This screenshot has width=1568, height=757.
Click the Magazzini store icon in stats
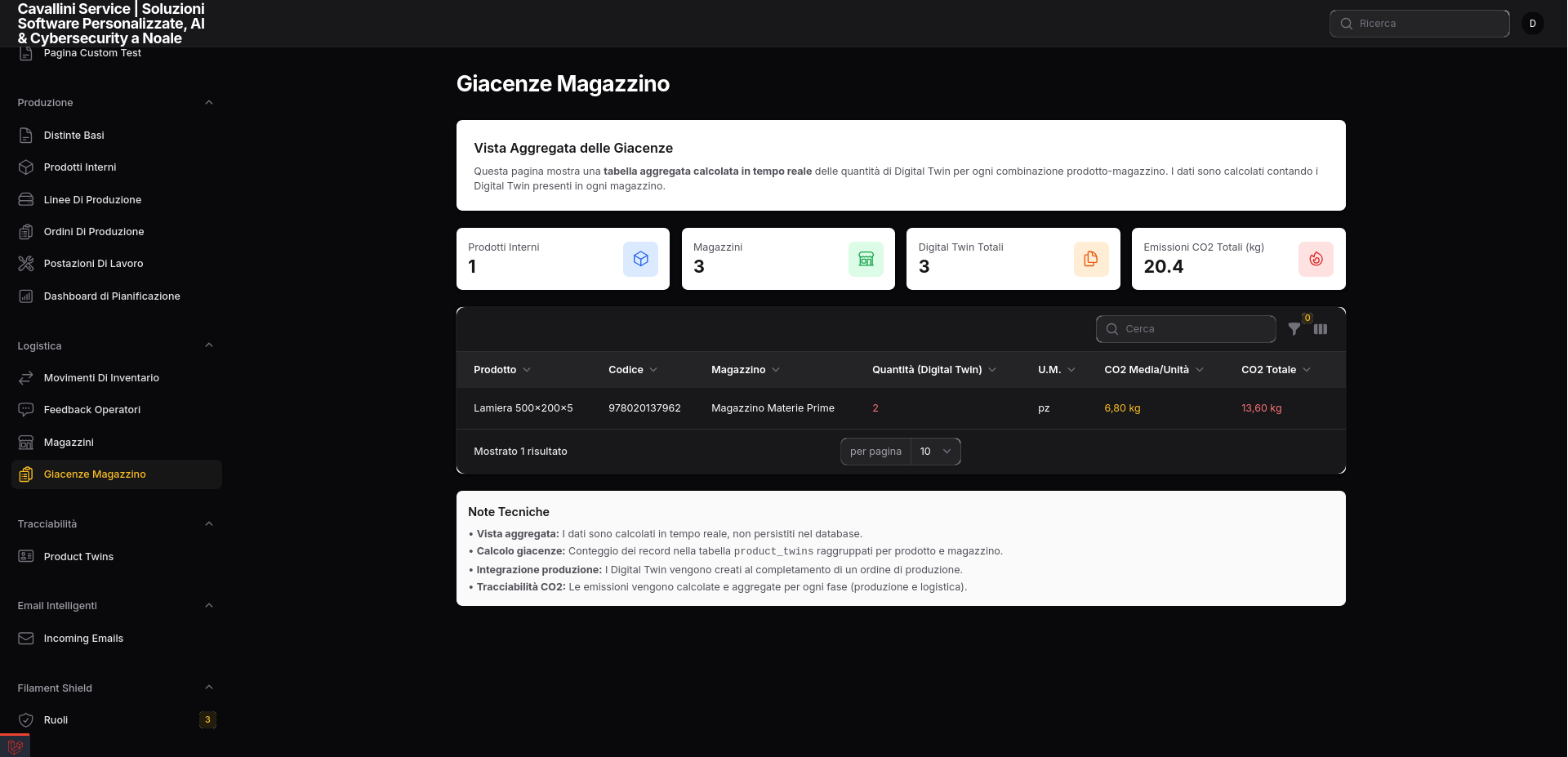click(x=866, y=259)
